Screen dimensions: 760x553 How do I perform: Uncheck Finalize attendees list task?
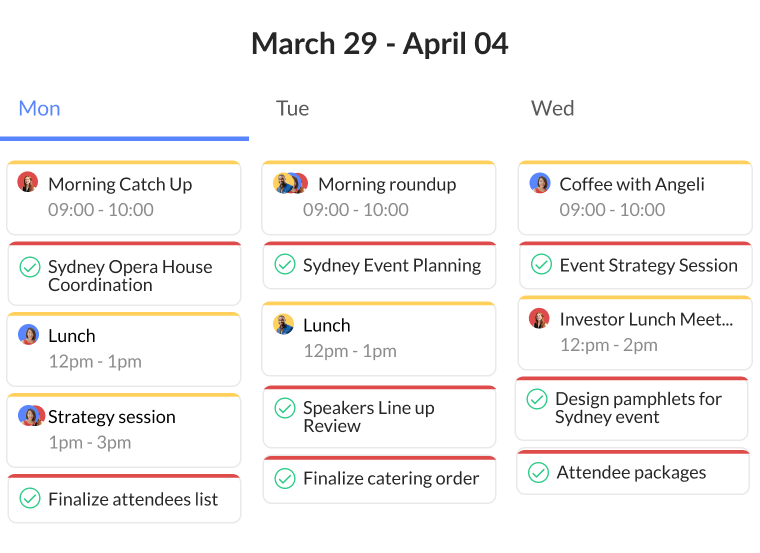coord(30,498)
